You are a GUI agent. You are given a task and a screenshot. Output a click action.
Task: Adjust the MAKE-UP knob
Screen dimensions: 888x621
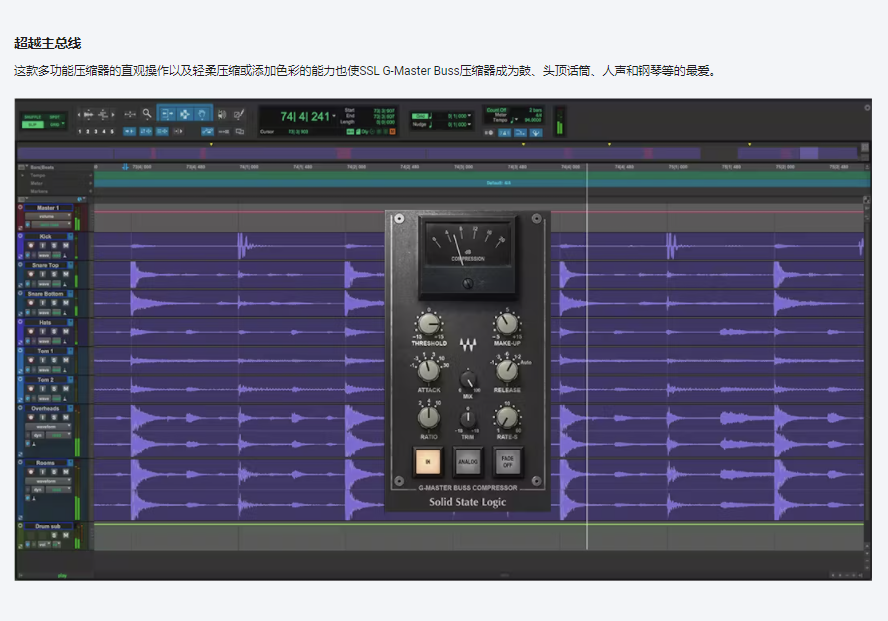506,324
